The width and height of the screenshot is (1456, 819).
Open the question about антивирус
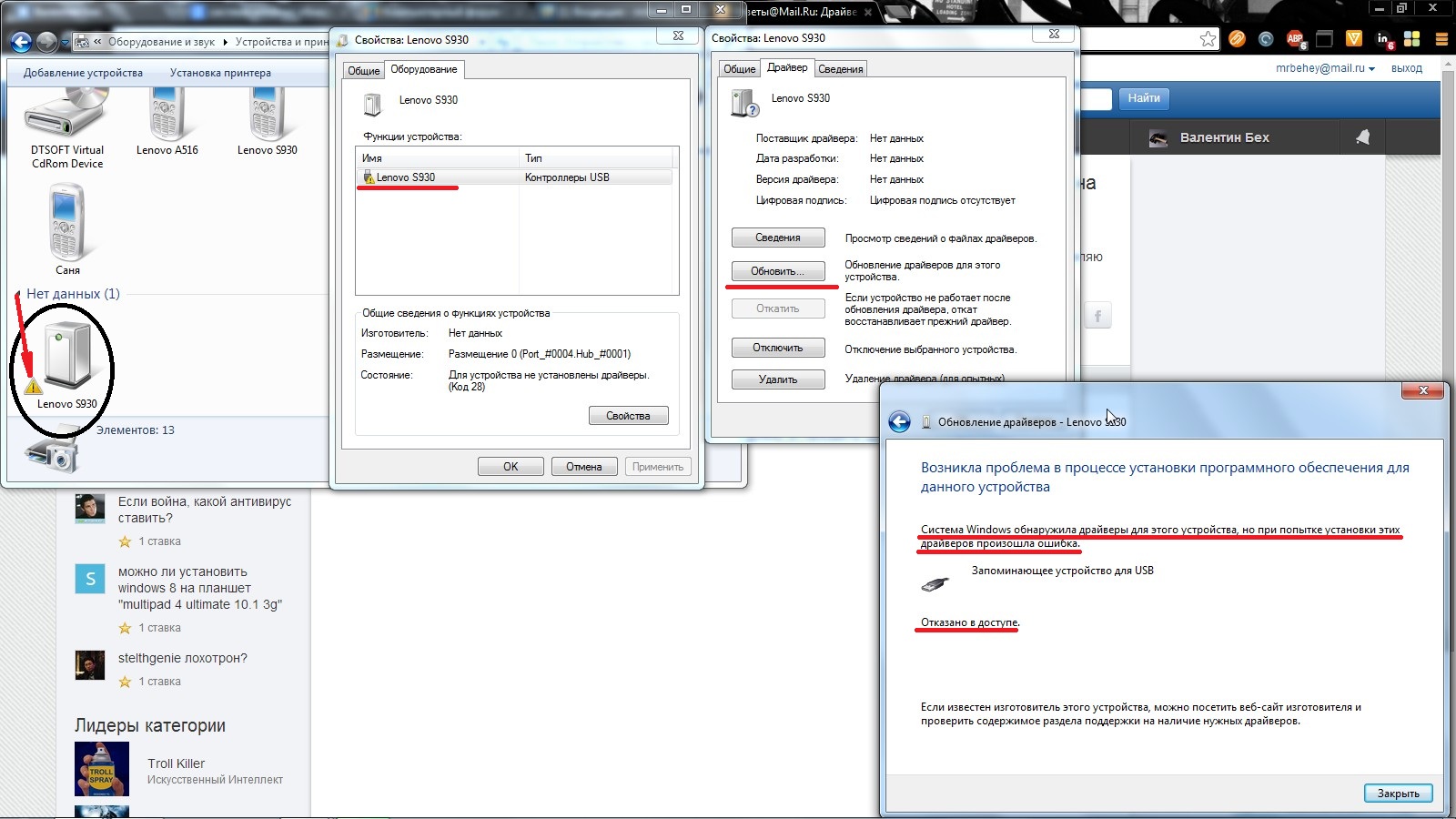click(x=205, y=510)
